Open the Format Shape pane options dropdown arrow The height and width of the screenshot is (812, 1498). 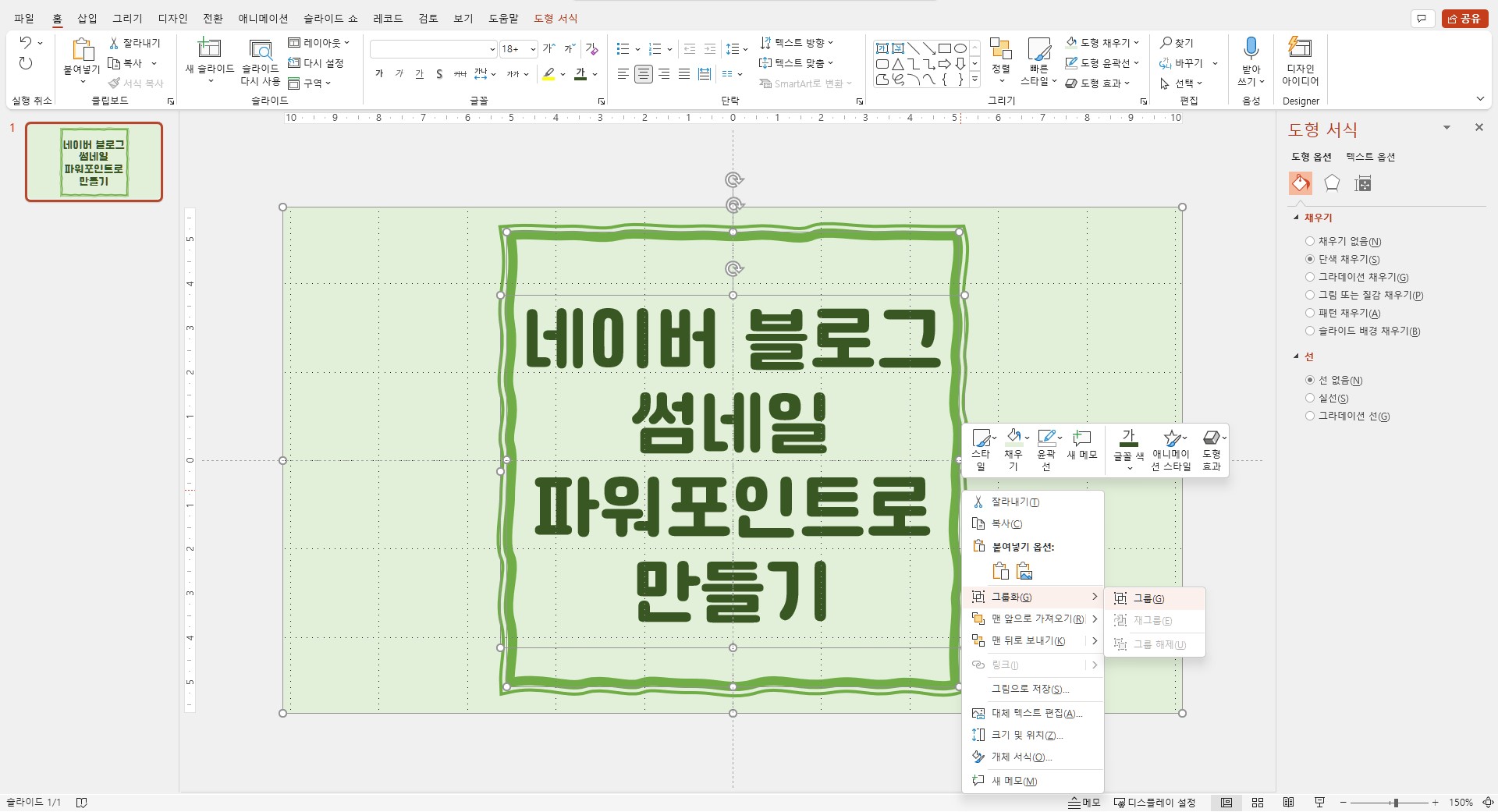coord(1447,127)
